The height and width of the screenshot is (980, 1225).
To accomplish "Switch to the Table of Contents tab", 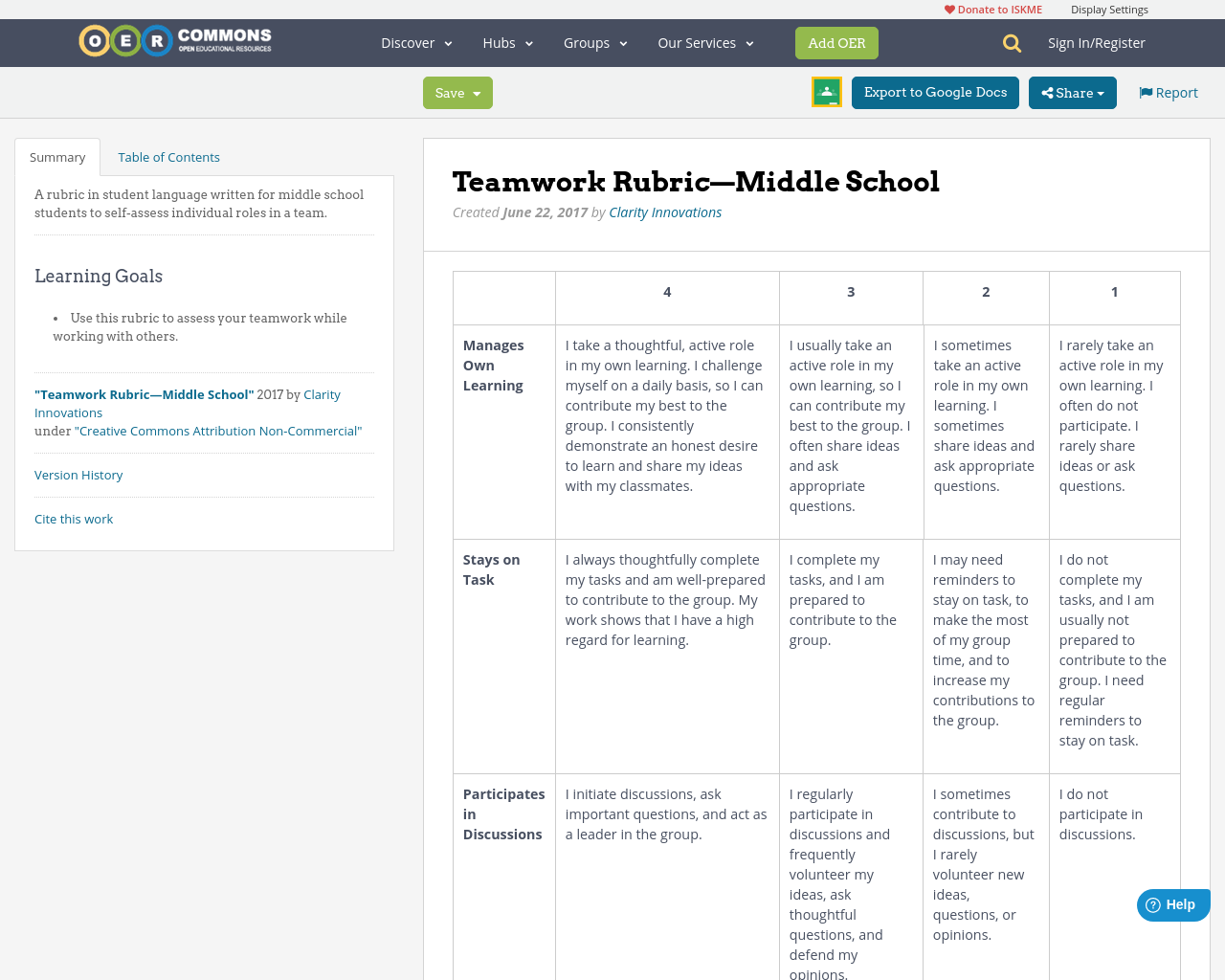I will pos(168,156).
